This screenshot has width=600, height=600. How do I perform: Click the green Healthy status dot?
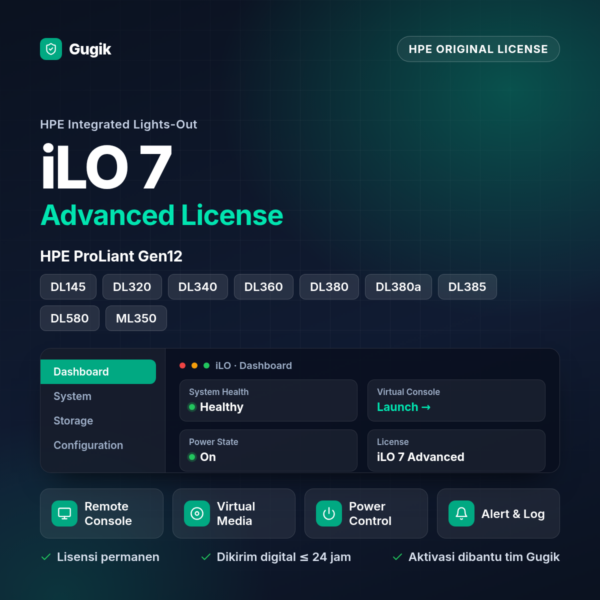192,407
